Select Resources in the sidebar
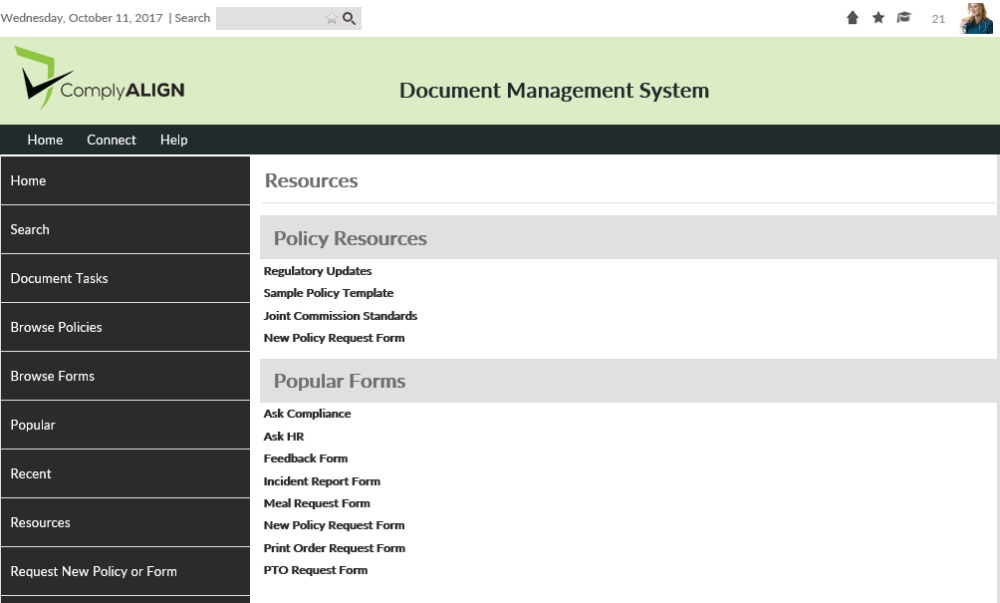Viewport: 1000px width, 603px height. 125,523
